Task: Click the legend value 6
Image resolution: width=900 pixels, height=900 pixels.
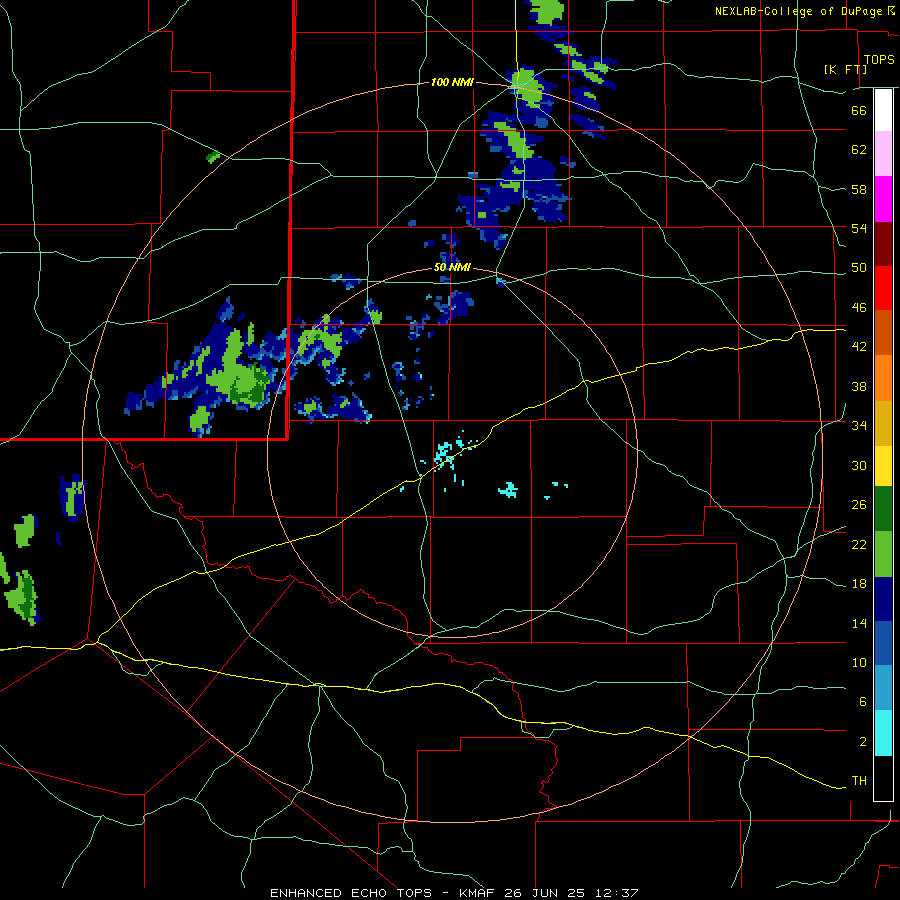Action: pos(862,702)
